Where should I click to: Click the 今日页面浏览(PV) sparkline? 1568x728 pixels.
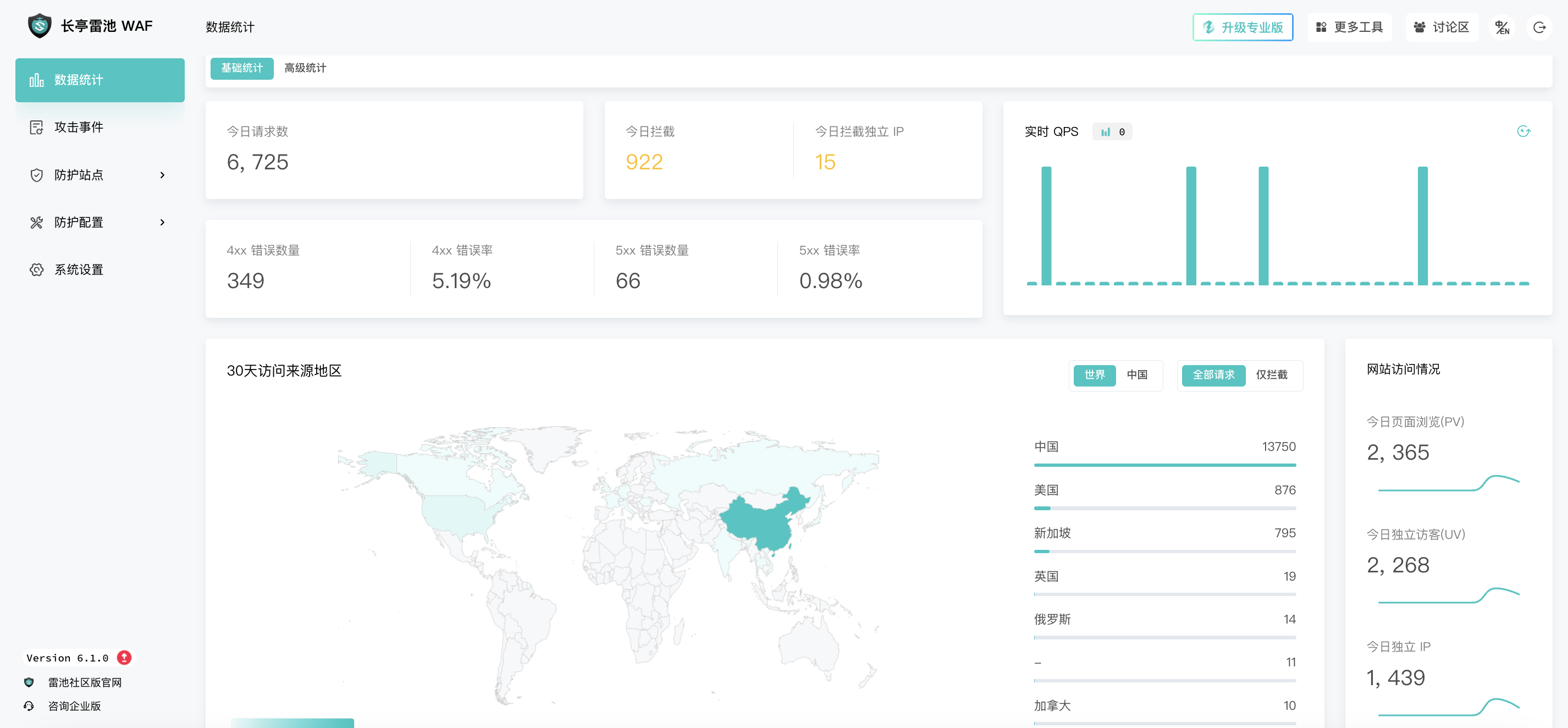coord(1448,483)
